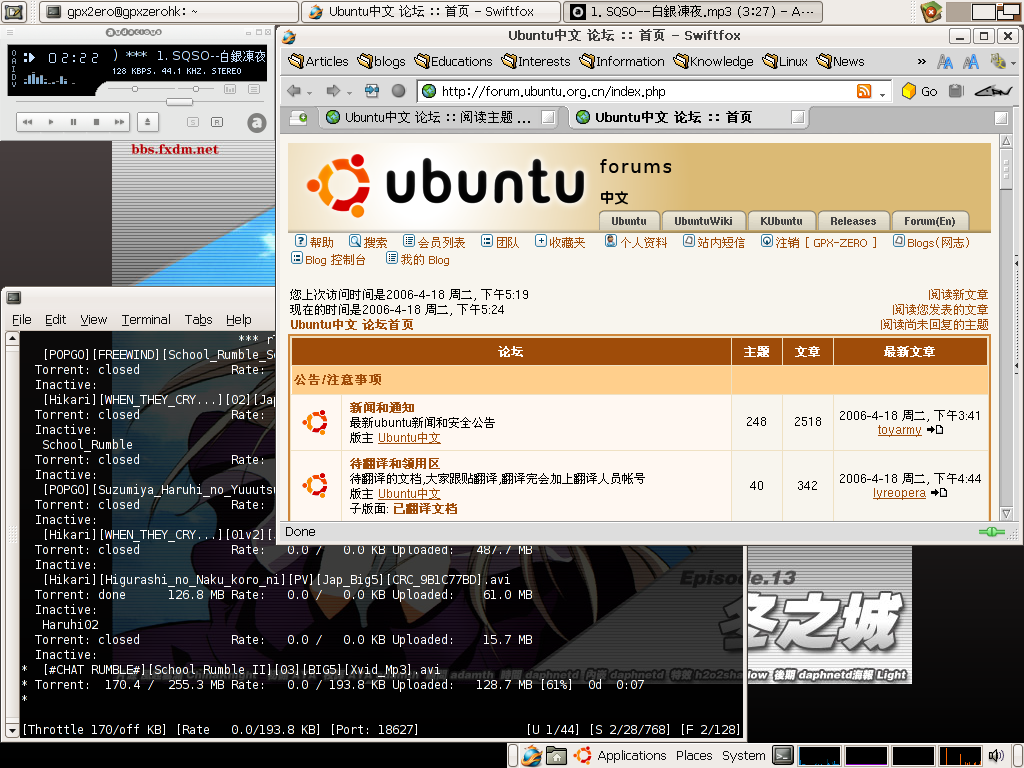Open the Audacious main menu icon at top-left
This screenshot has height=768, width=1024.
point(10,32)
